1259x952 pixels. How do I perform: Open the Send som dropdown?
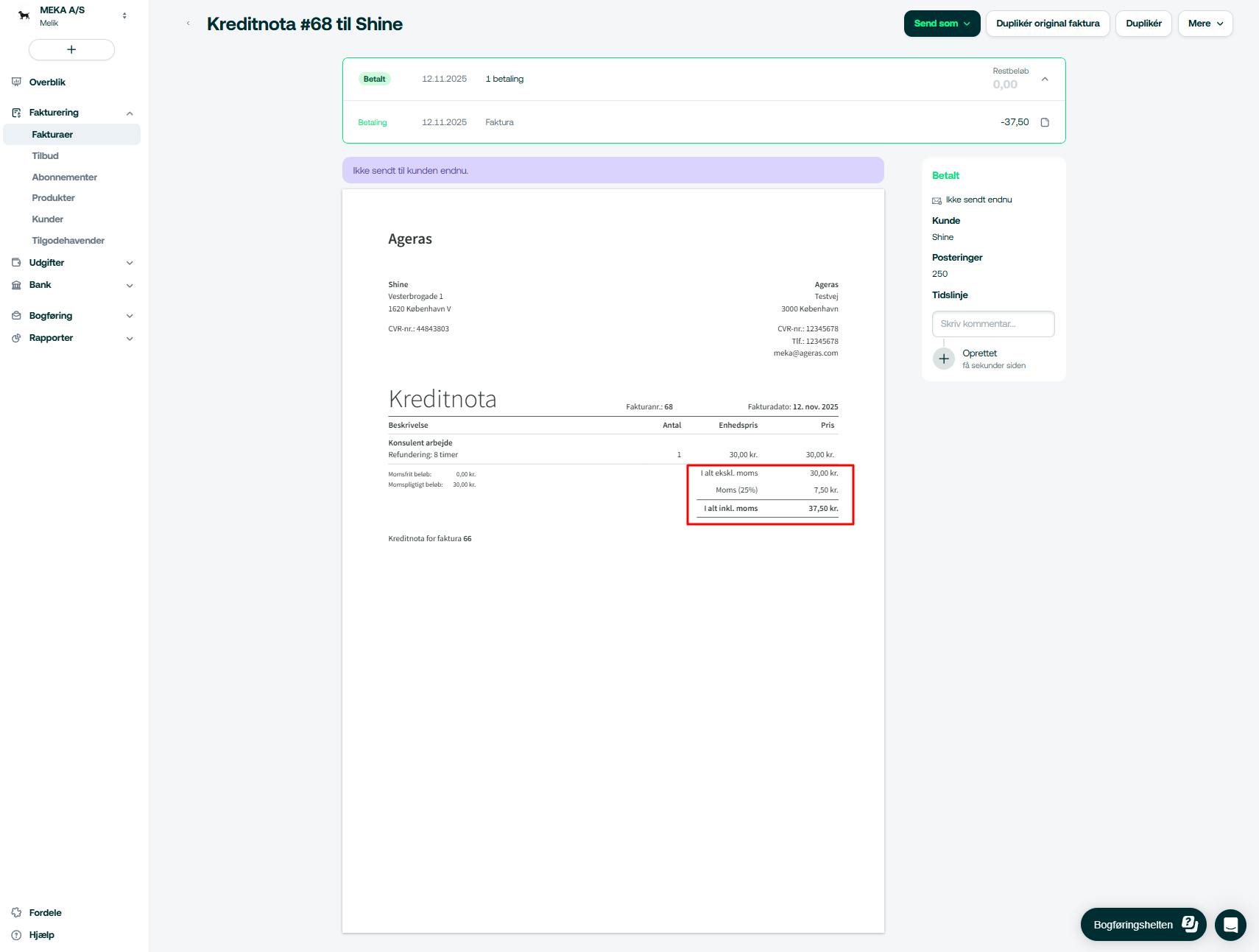point(942,24)
